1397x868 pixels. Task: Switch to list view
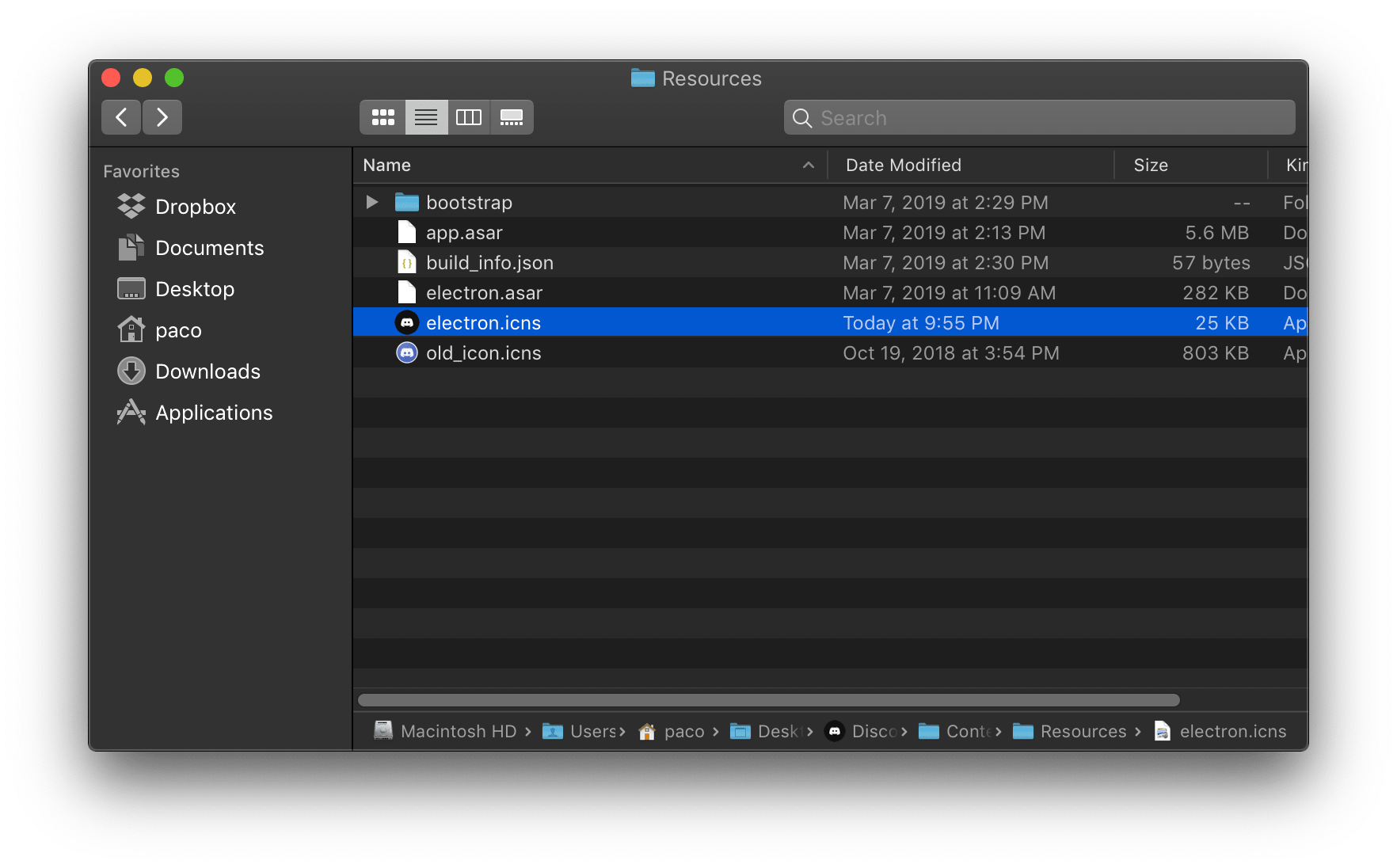point(426,117)
